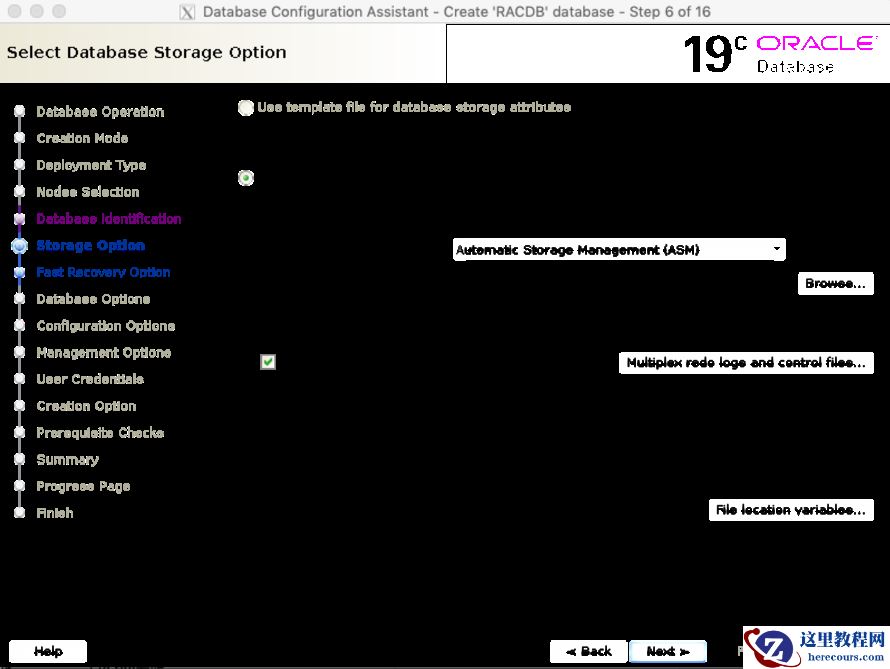Open the Automatic Storage Management (ASM) dropdown
This screenshot has height=669, width=890.
(619, 250)
